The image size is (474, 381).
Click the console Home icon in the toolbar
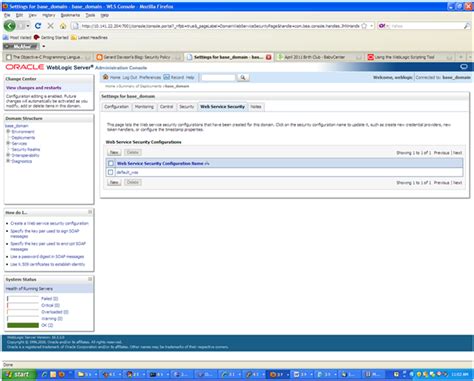[106, 77]
